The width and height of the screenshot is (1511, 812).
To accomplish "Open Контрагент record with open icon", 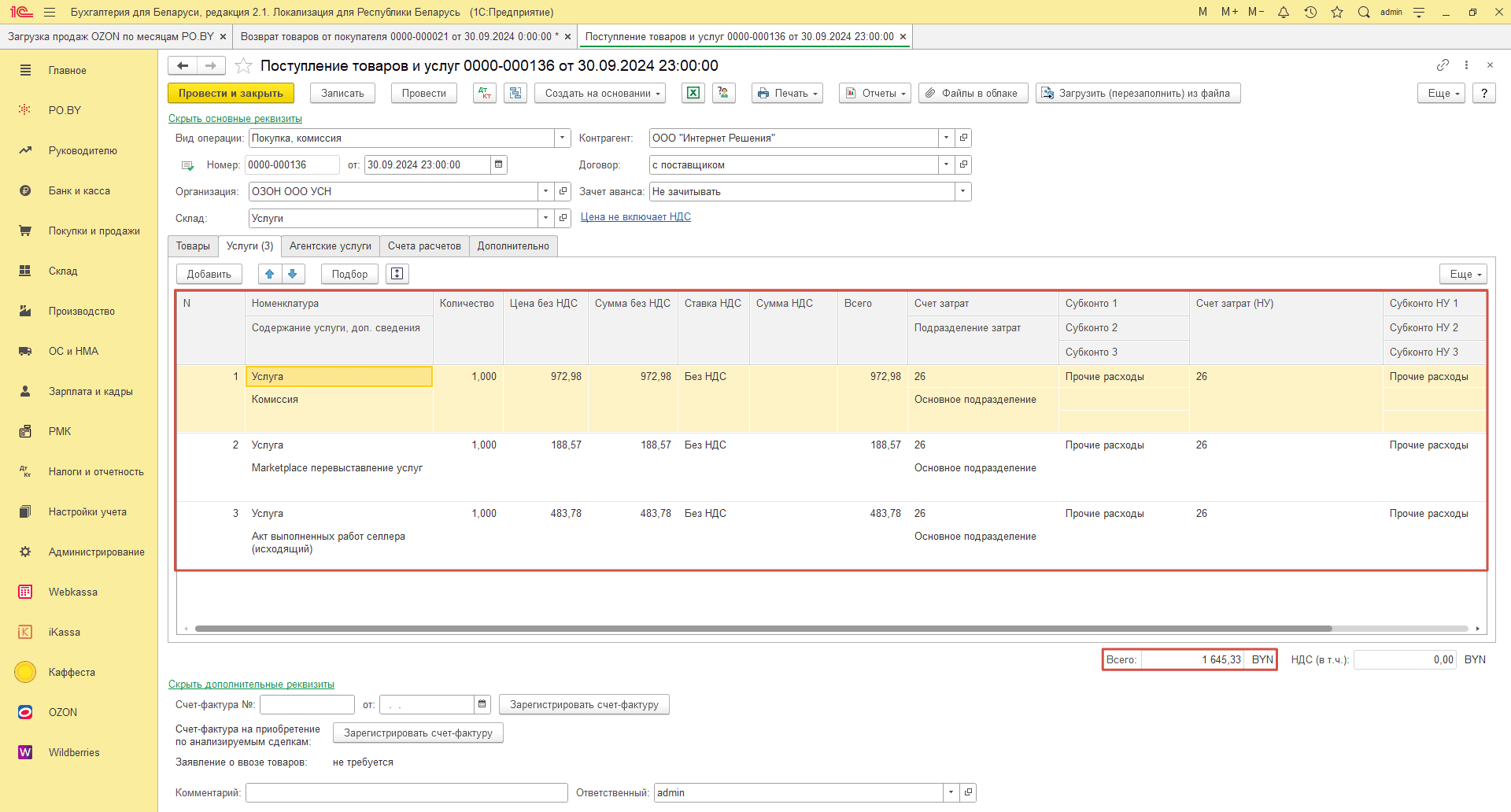I will click(963, 138).
